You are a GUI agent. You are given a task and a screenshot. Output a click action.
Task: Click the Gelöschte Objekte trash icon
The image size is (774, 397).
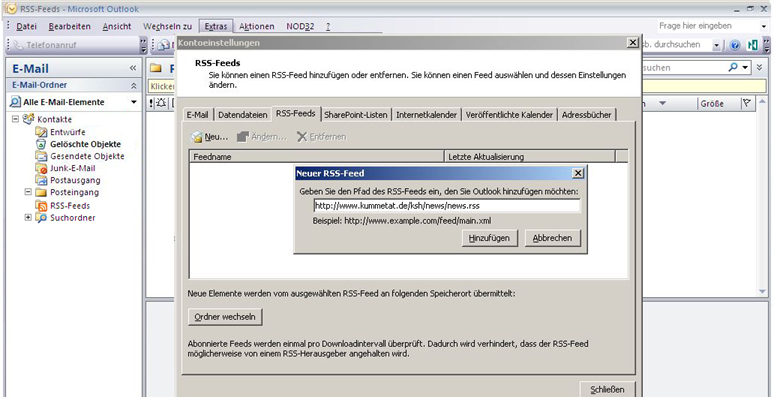click(x=41, y=144)
